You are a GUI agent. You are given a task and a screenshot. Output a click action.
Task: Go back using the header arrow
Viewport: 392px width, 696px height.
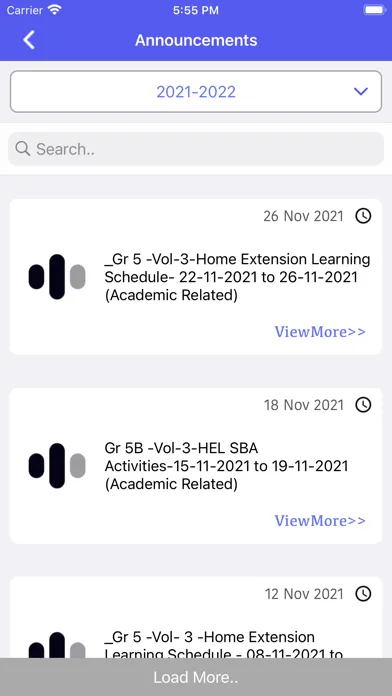pyautogui.click(x=29, y=40)
